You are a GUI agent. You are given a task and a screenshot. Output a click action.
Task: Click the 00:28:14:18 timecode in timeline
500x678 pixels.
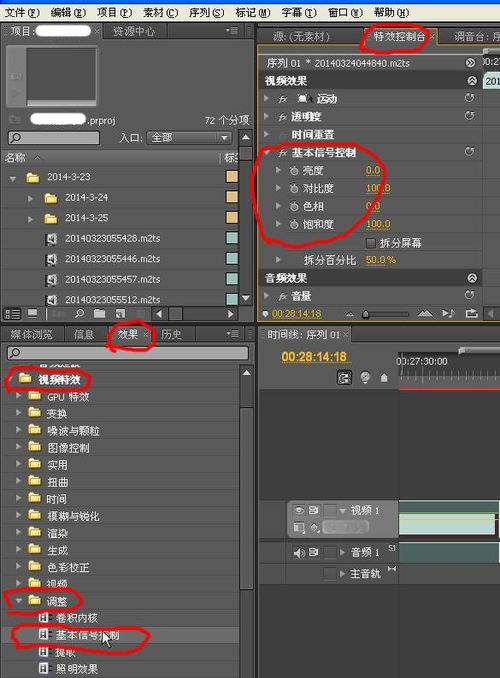[x=314, y=357]
